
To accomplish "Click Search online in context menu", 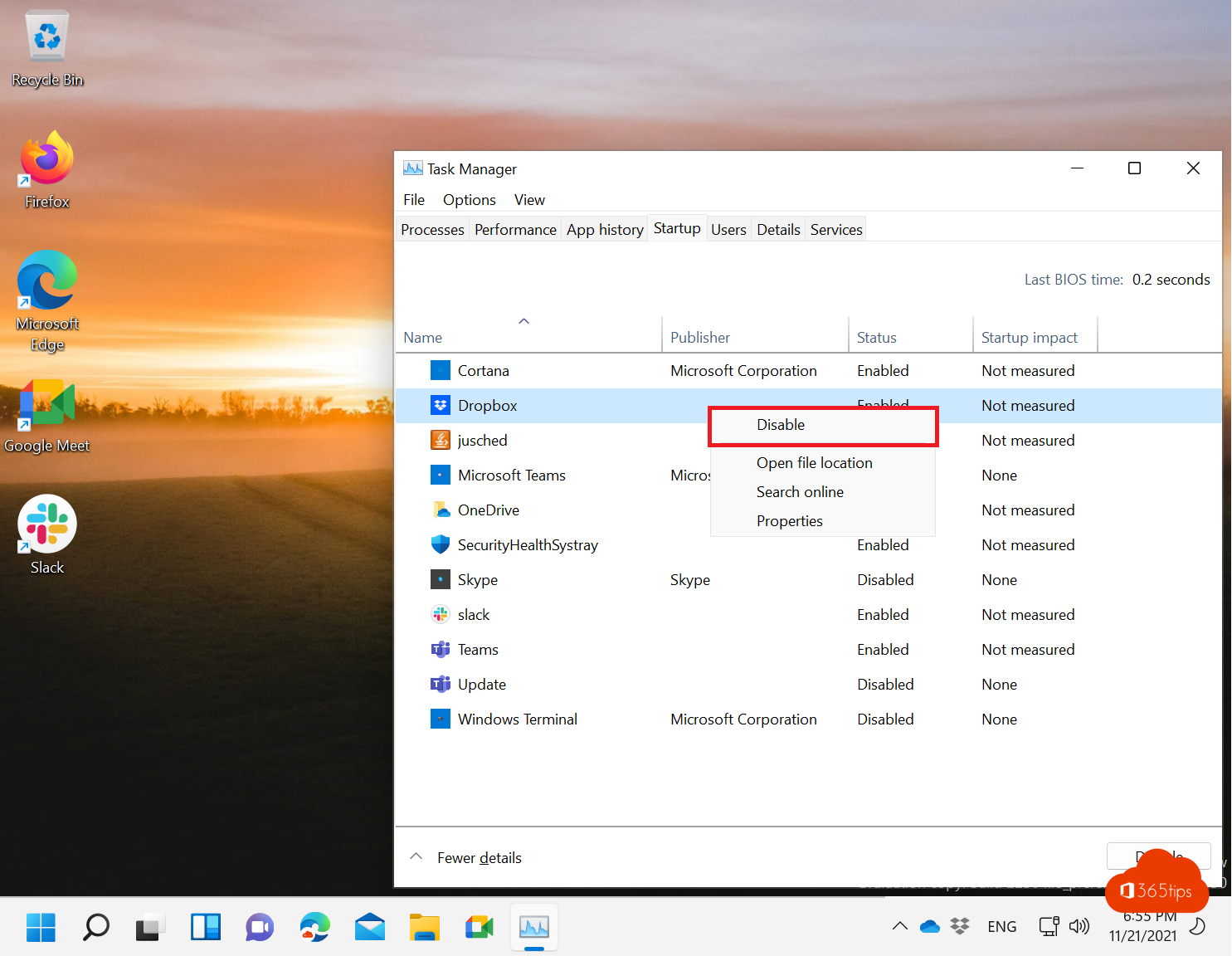I will pos(800,492).
